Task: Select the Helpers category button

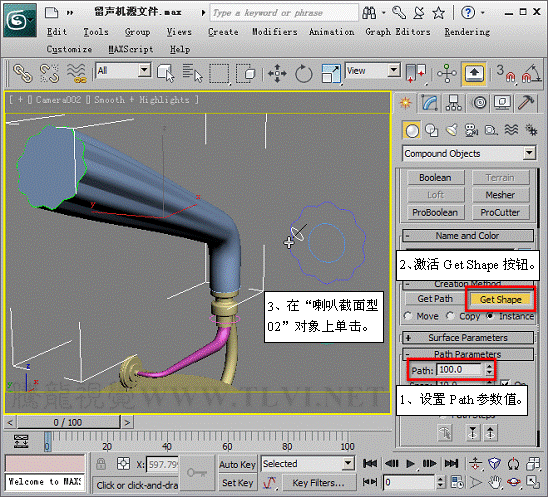Action: pos(491,131)
